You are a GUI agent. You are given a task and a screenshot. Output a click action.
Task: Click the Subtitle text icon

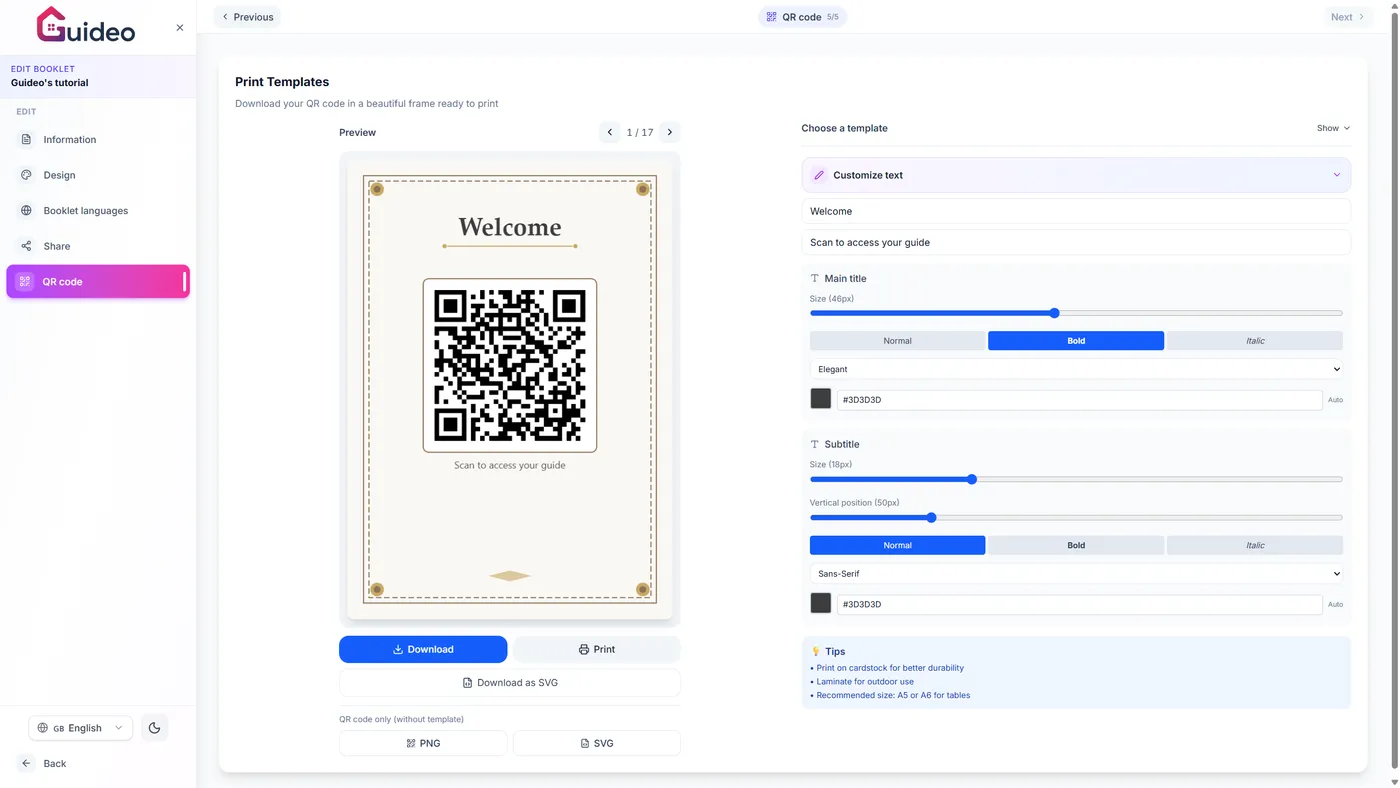pyautogui.click(x=814, y=444)
